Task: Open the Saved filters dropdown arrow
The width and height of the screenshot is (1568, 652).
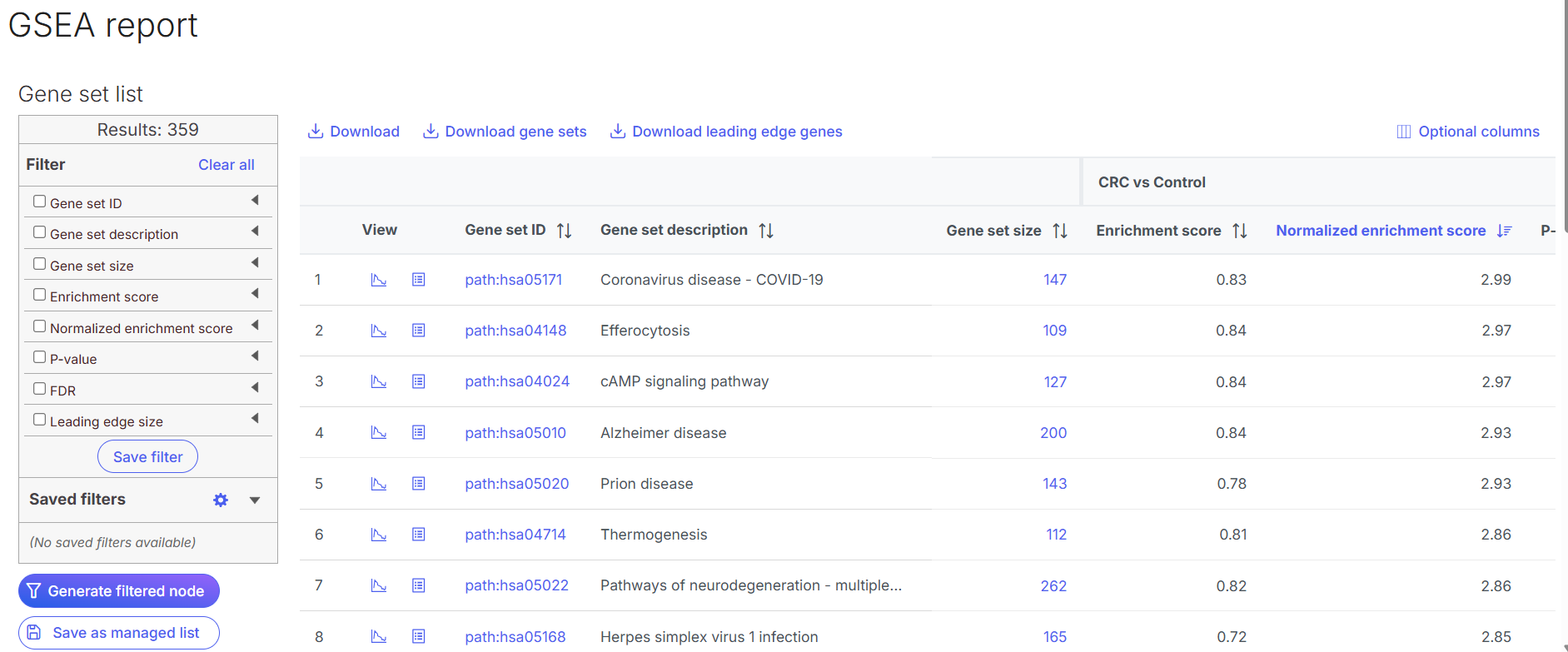Action: pyautogui.click(x=255, y=500)
